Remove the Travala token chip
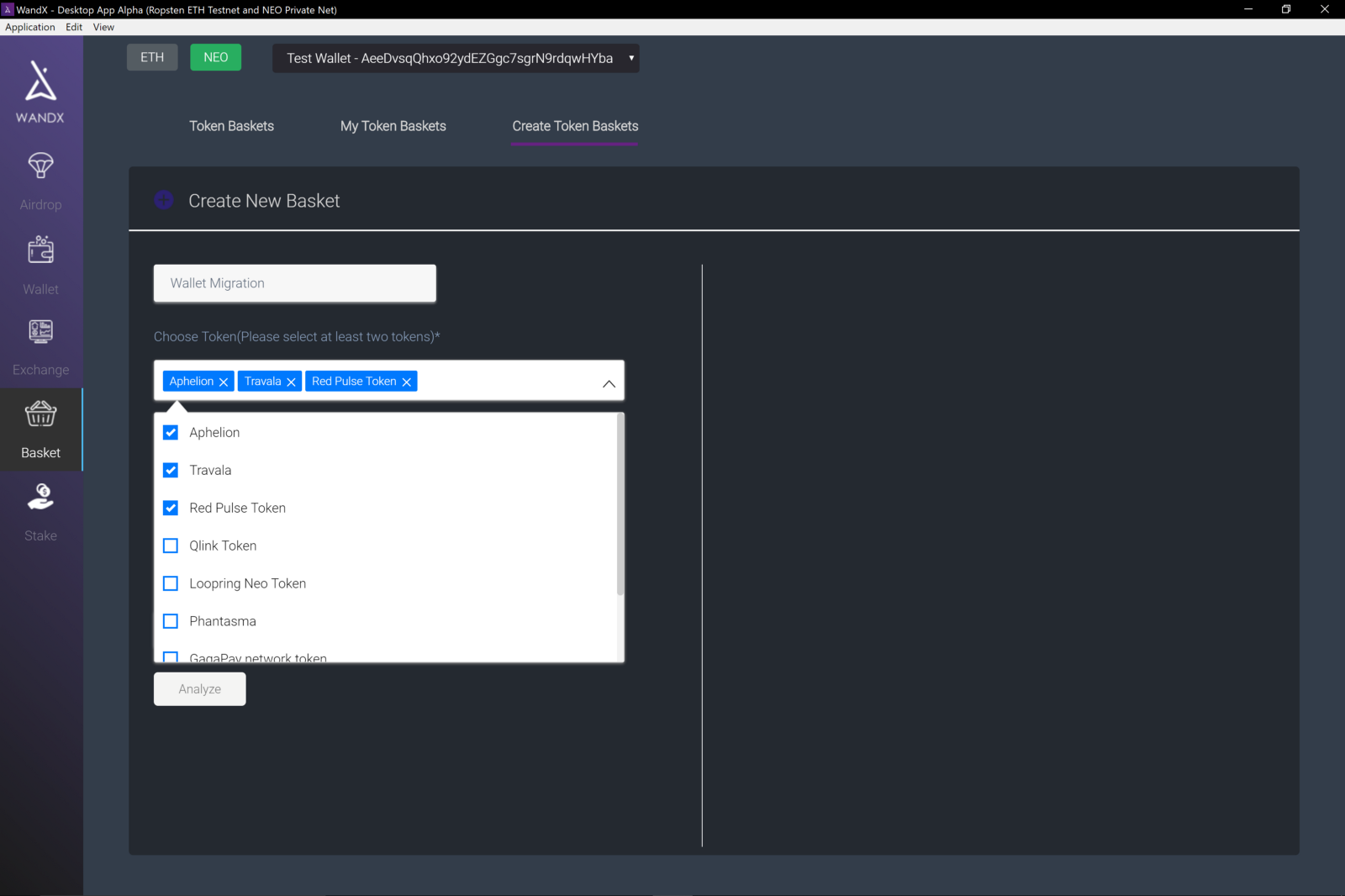The image size is (1345, 896). 291,382
